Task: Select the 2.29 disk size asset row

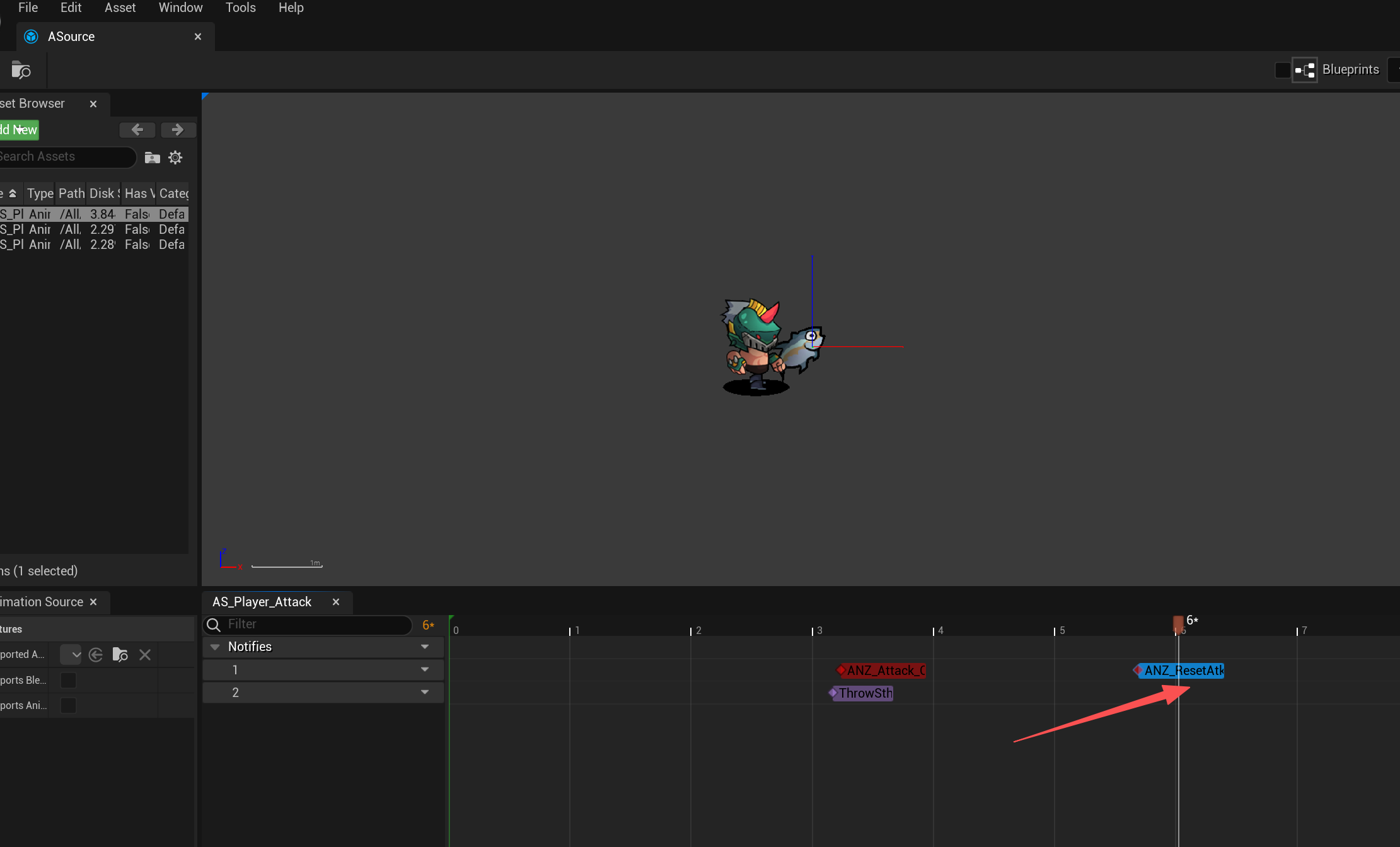Action: (x=94, y=229)
